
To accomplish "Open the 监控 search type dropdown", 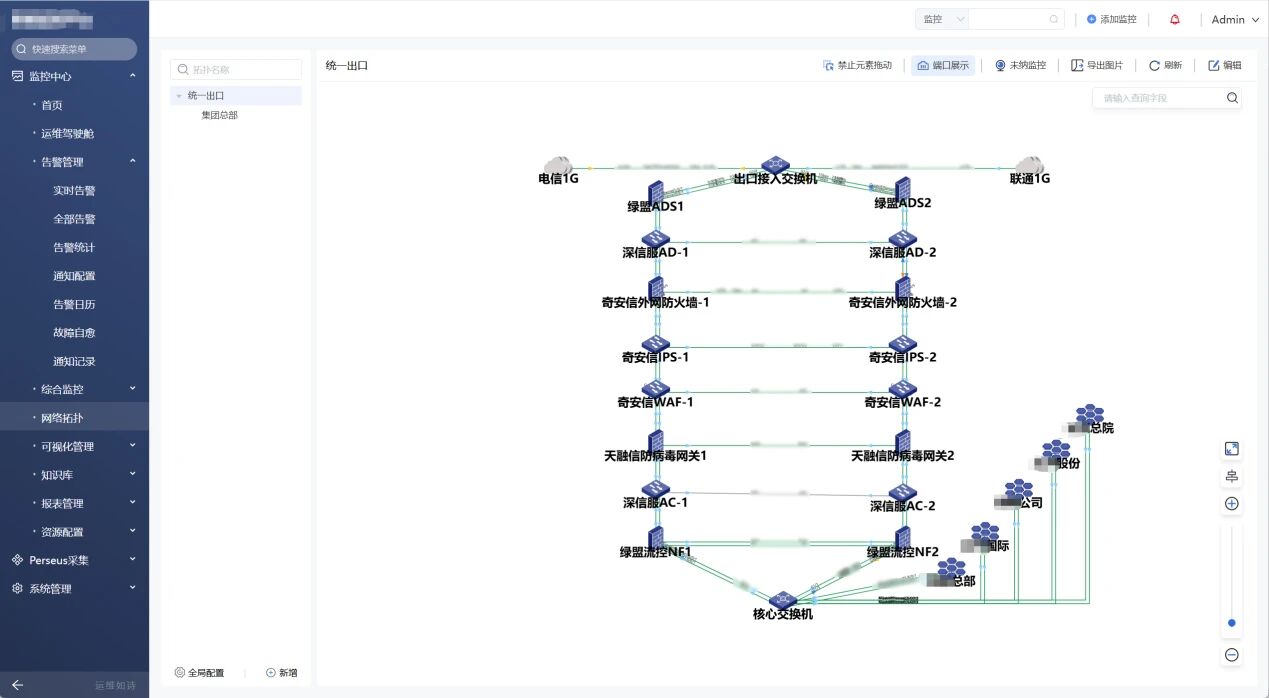I will click(942, 19).
